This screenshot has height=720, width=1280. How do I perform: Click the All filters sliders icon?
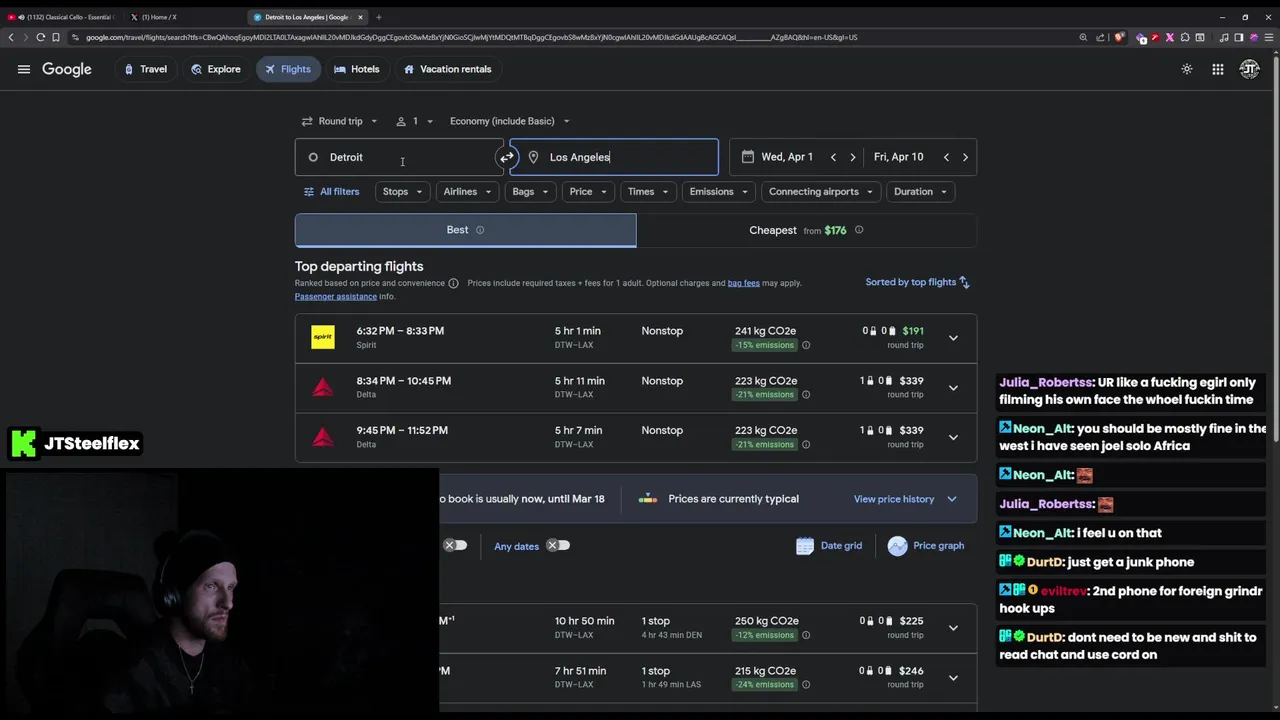pos(309,192)
